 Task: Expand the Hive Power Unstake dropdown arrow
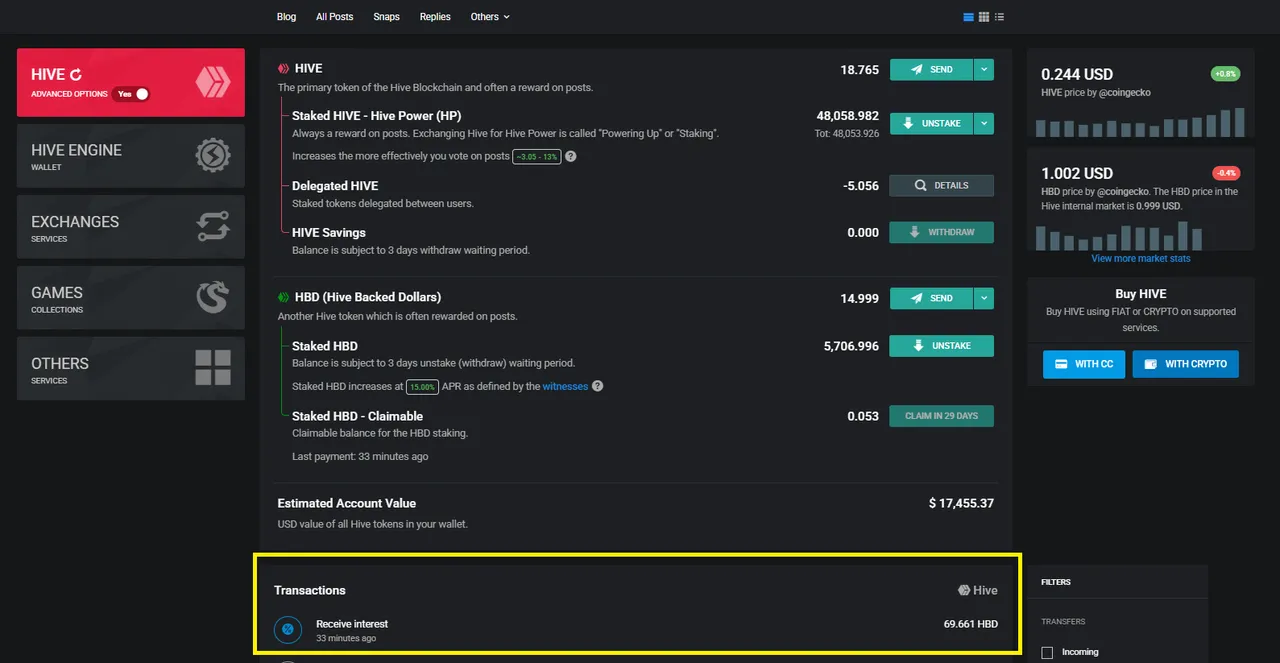click(x=984, y=123)
